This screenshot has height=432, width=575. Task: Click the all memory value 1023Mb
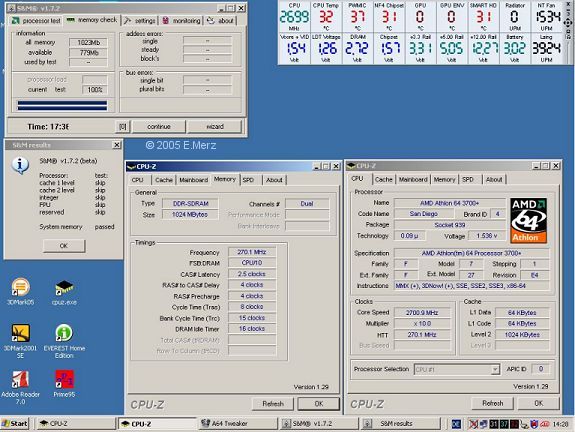[x=88, y=43]
